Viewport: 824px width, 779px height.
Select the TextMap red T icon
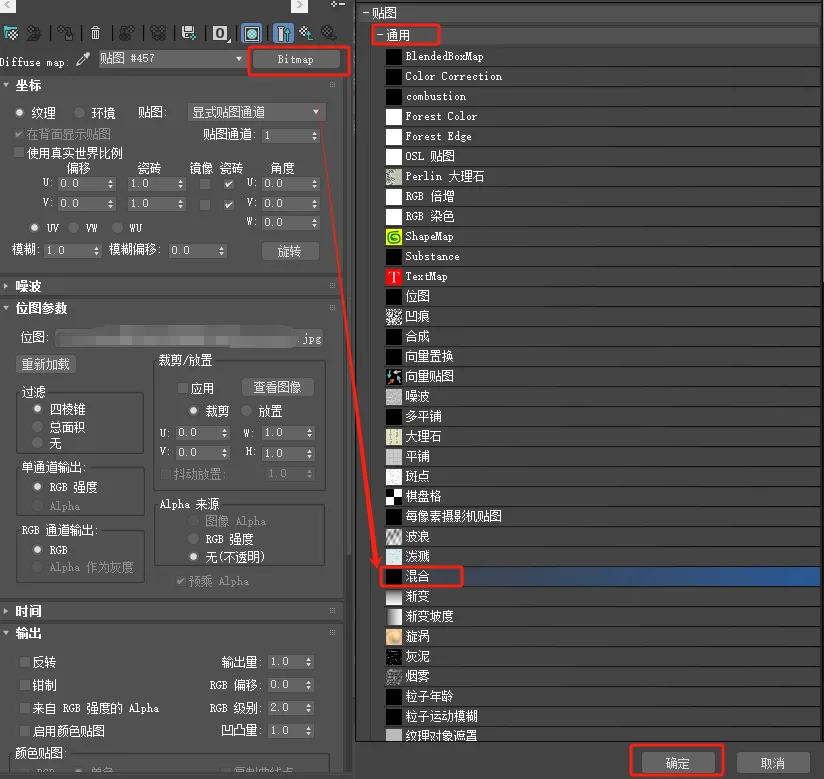click(x=394, y=277)
